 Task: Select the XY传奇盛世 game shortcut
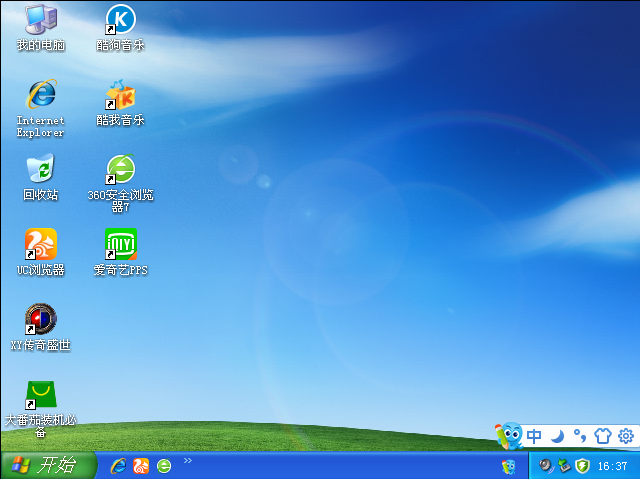click(x=41, y=327)
